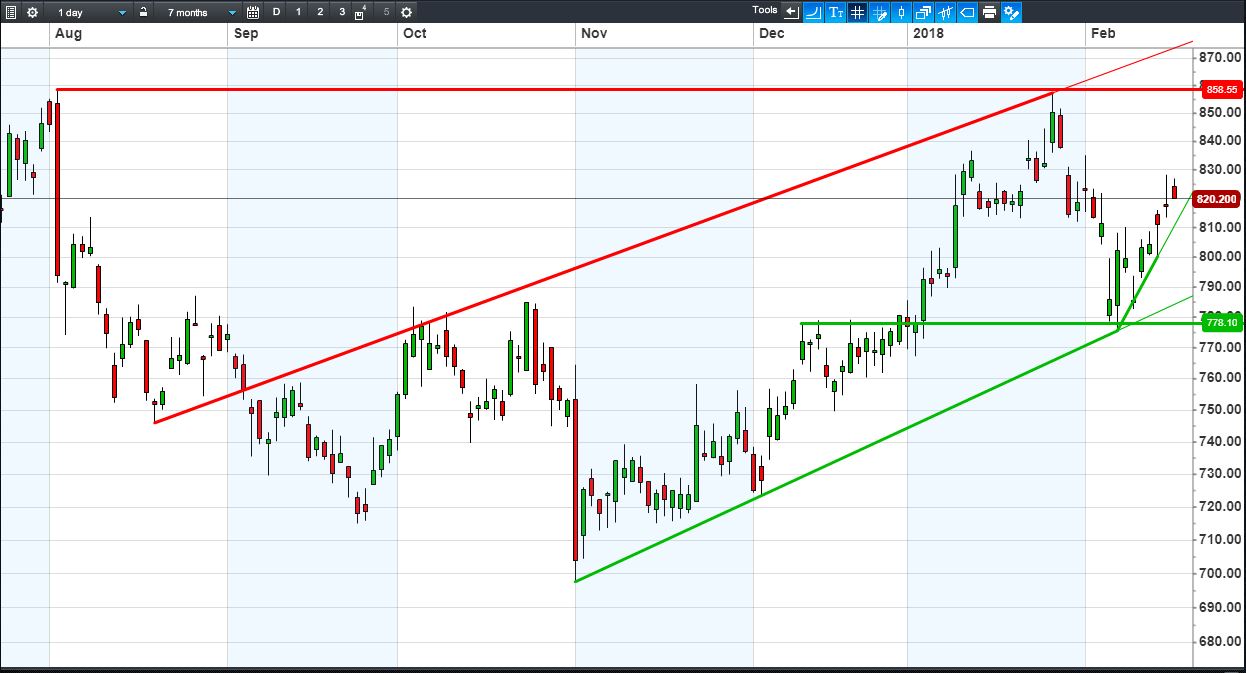Switch to saved layout 2

[x=320, y=12]
